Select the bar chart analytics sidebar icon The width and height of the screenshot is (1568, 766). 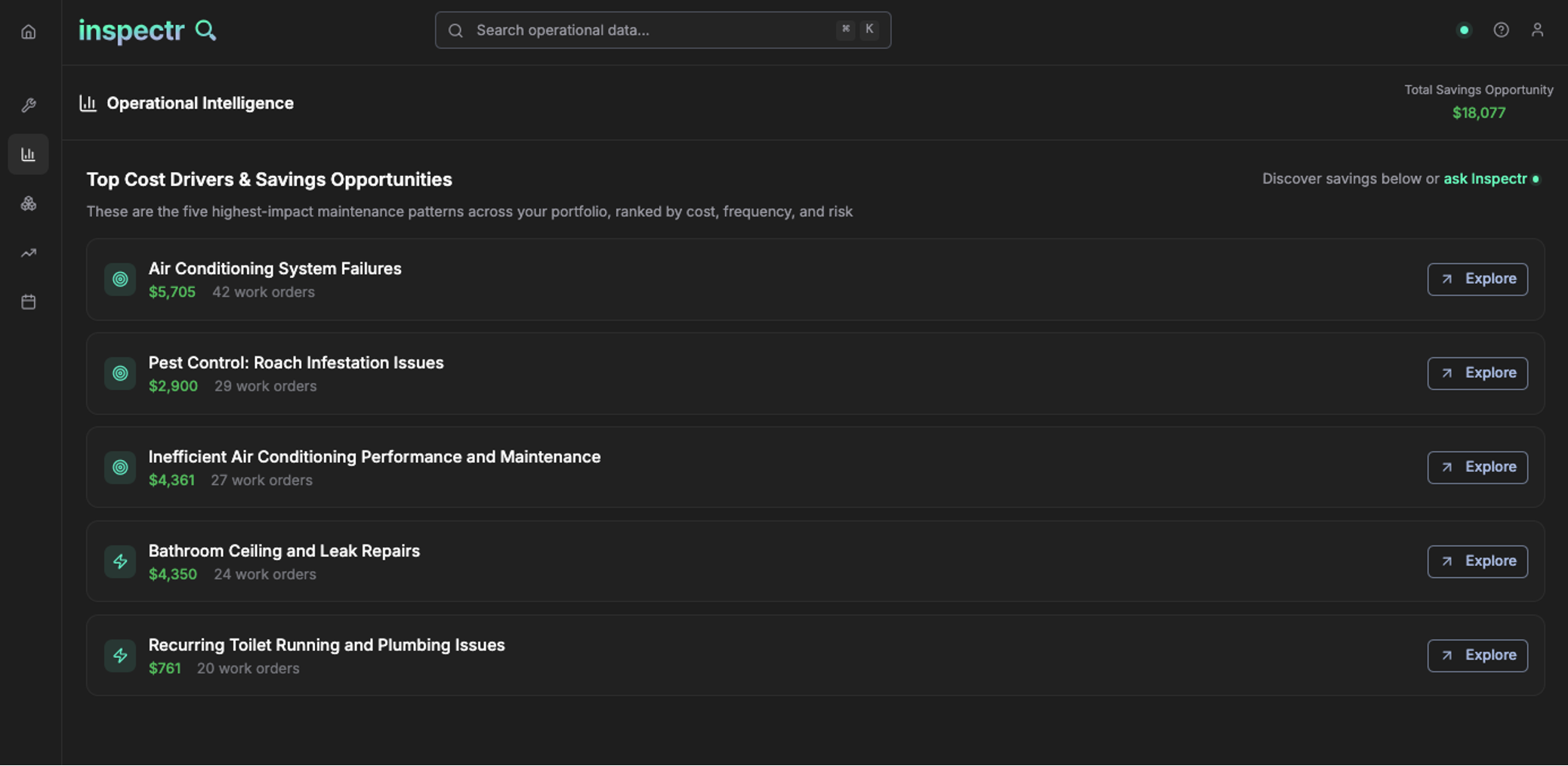click(x=29, y=155)
